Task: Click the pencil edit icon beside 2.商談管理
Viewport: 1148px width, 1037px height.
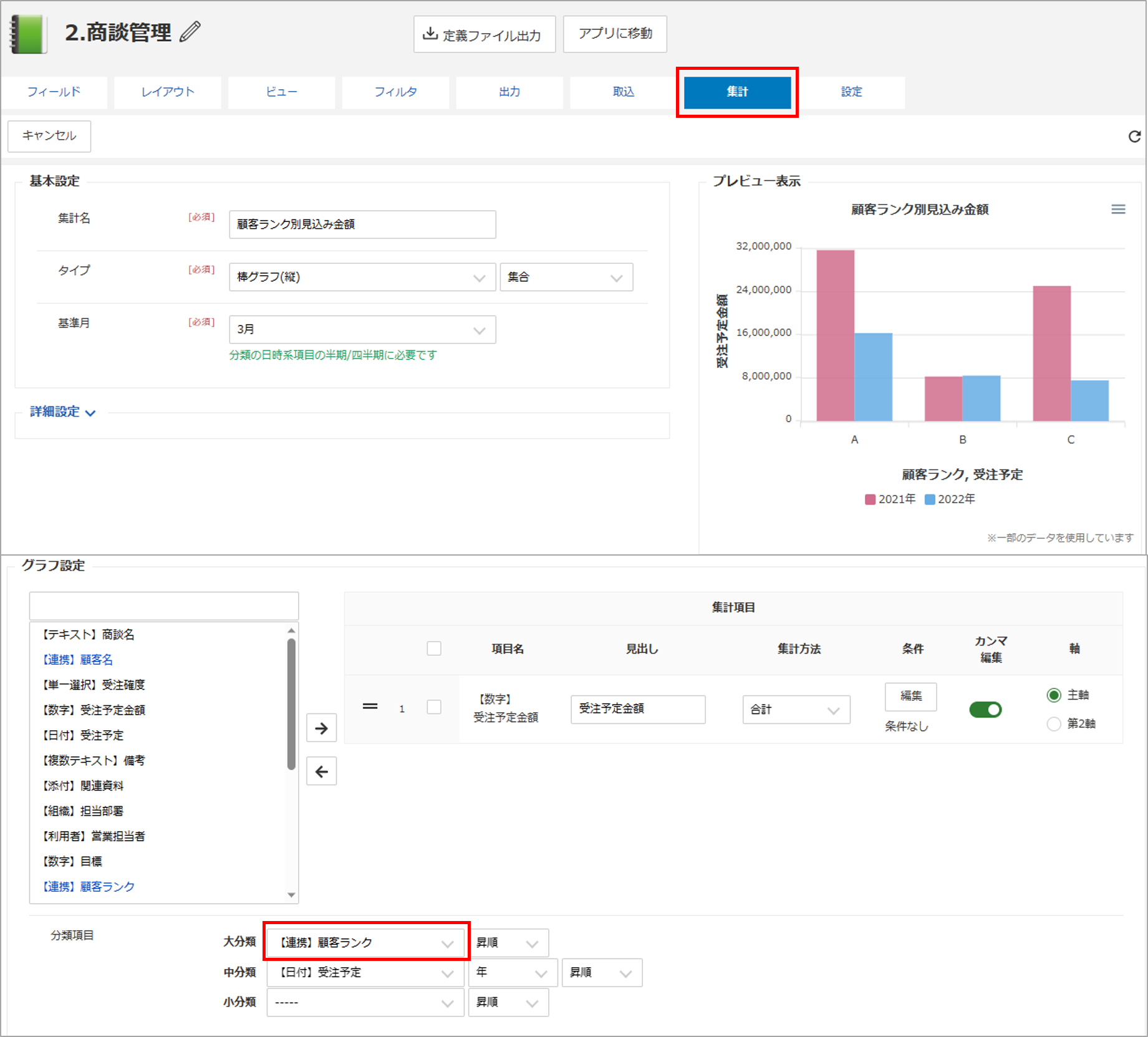Action: tap(190, 32)
